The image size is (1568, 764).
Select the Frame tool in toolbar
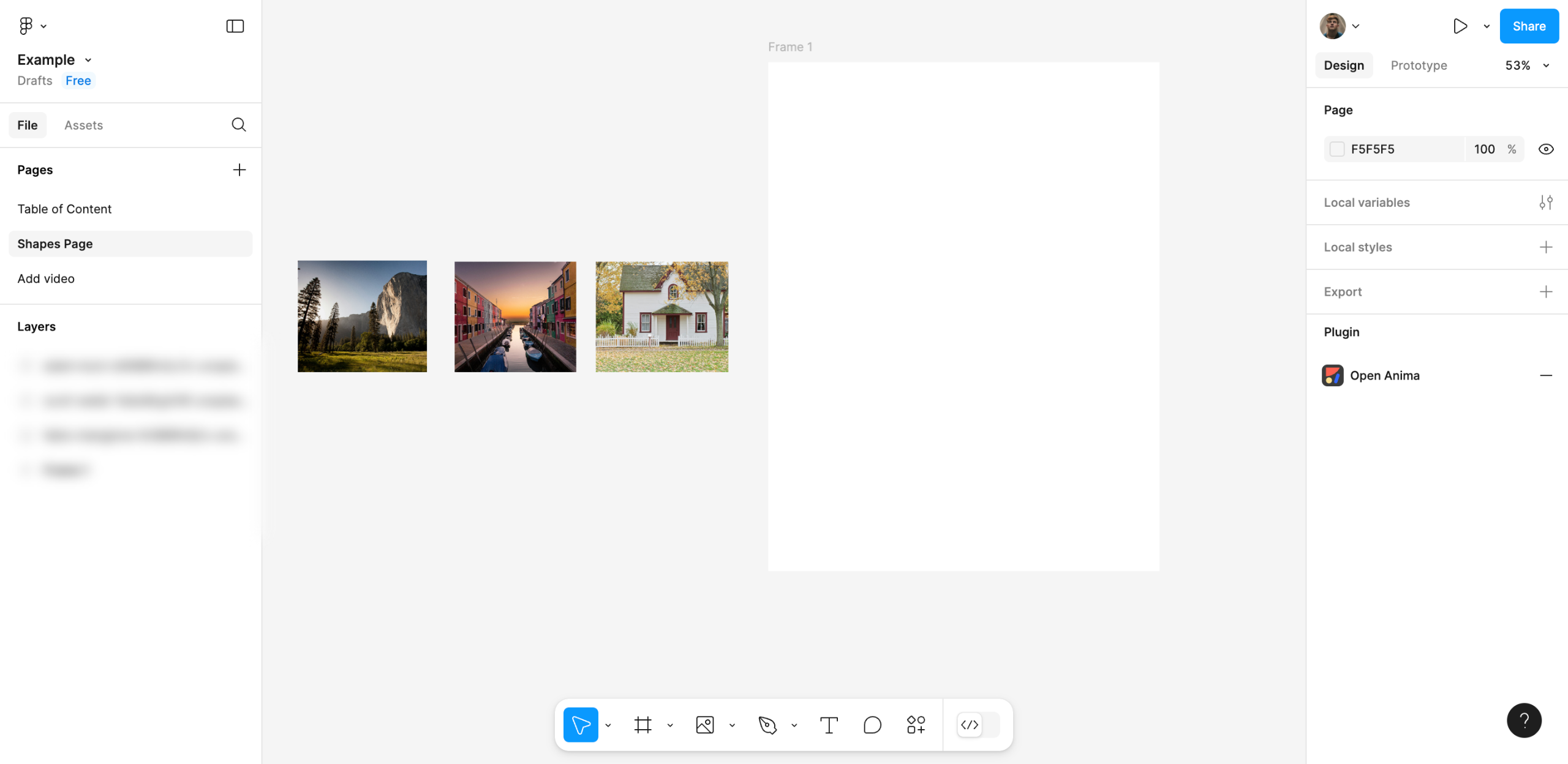(x=643, y=725)
